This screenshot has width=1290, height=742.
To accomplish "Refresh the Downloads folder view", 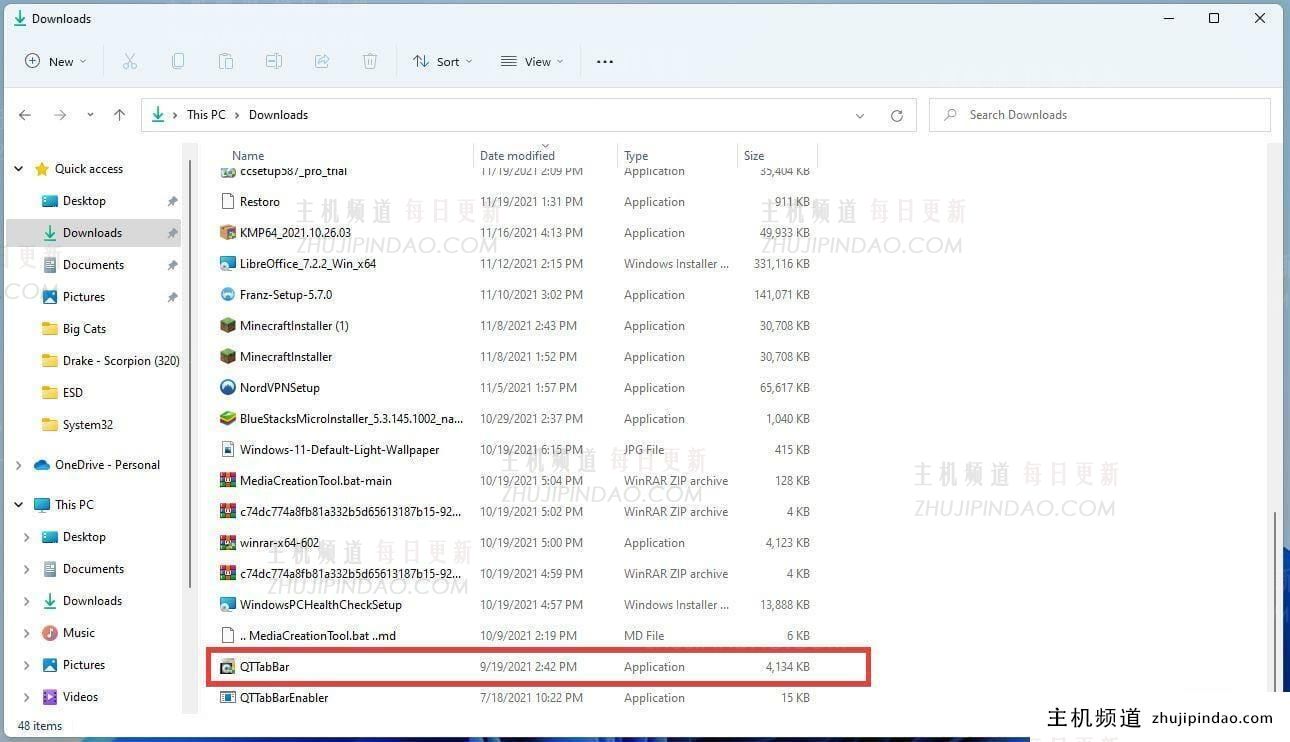I will tap(897, 115).
